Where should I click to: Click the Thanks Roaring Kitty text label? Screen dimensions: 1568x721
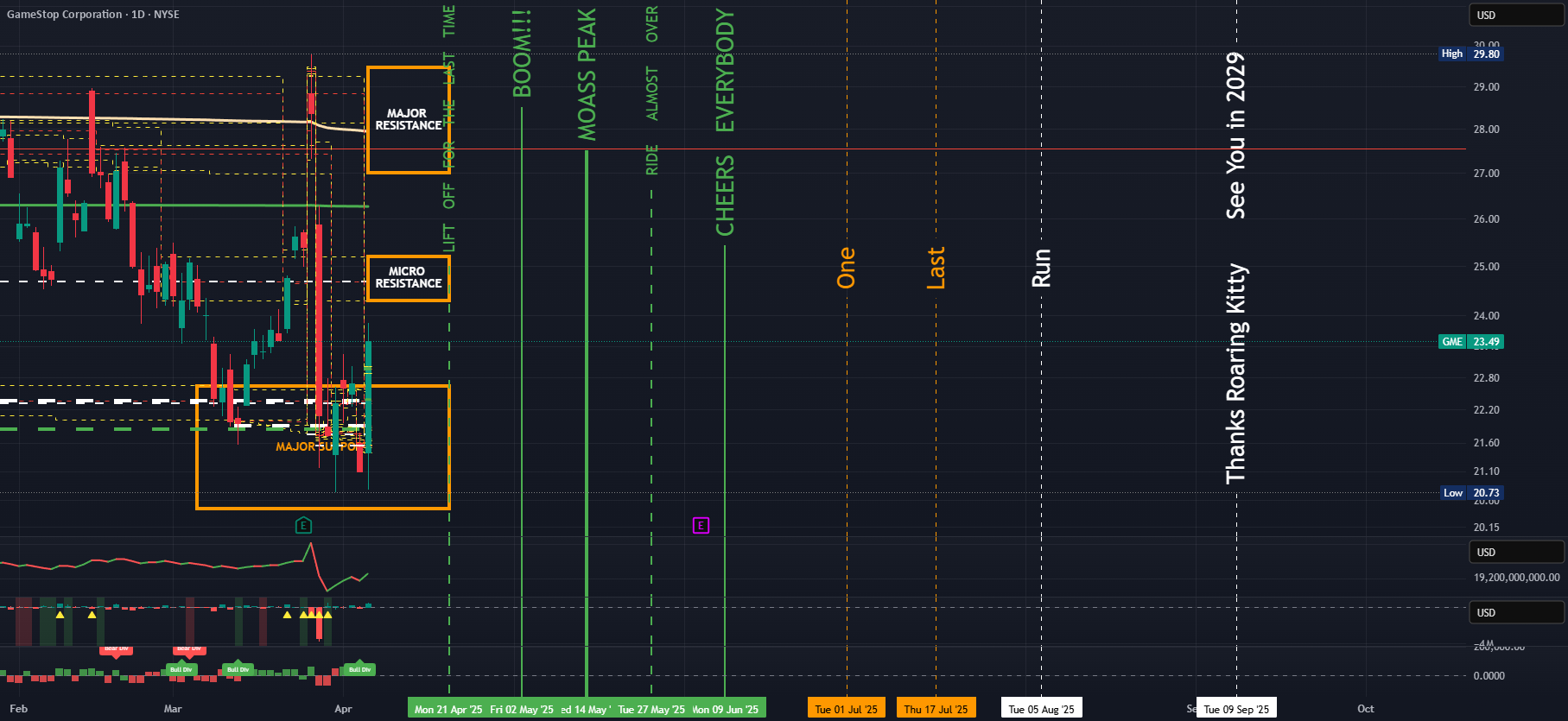point(1236,373)
